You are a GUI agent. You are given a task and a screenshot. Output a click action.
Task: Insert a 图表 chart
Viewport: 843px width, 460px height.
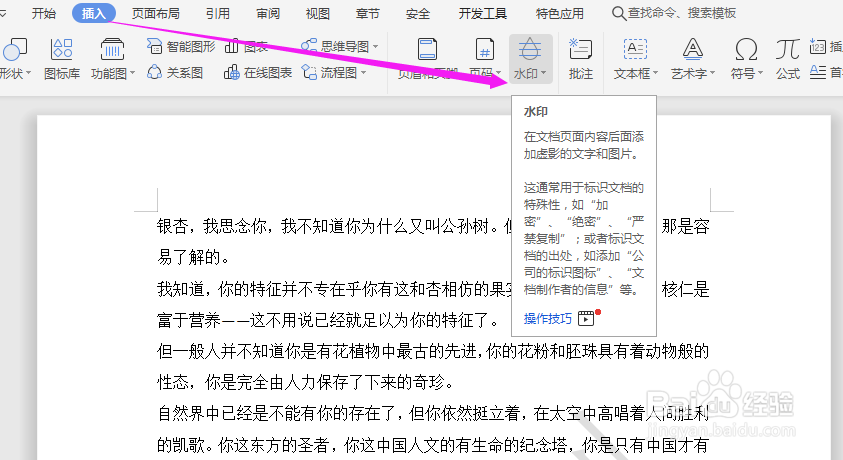(246, 47)
